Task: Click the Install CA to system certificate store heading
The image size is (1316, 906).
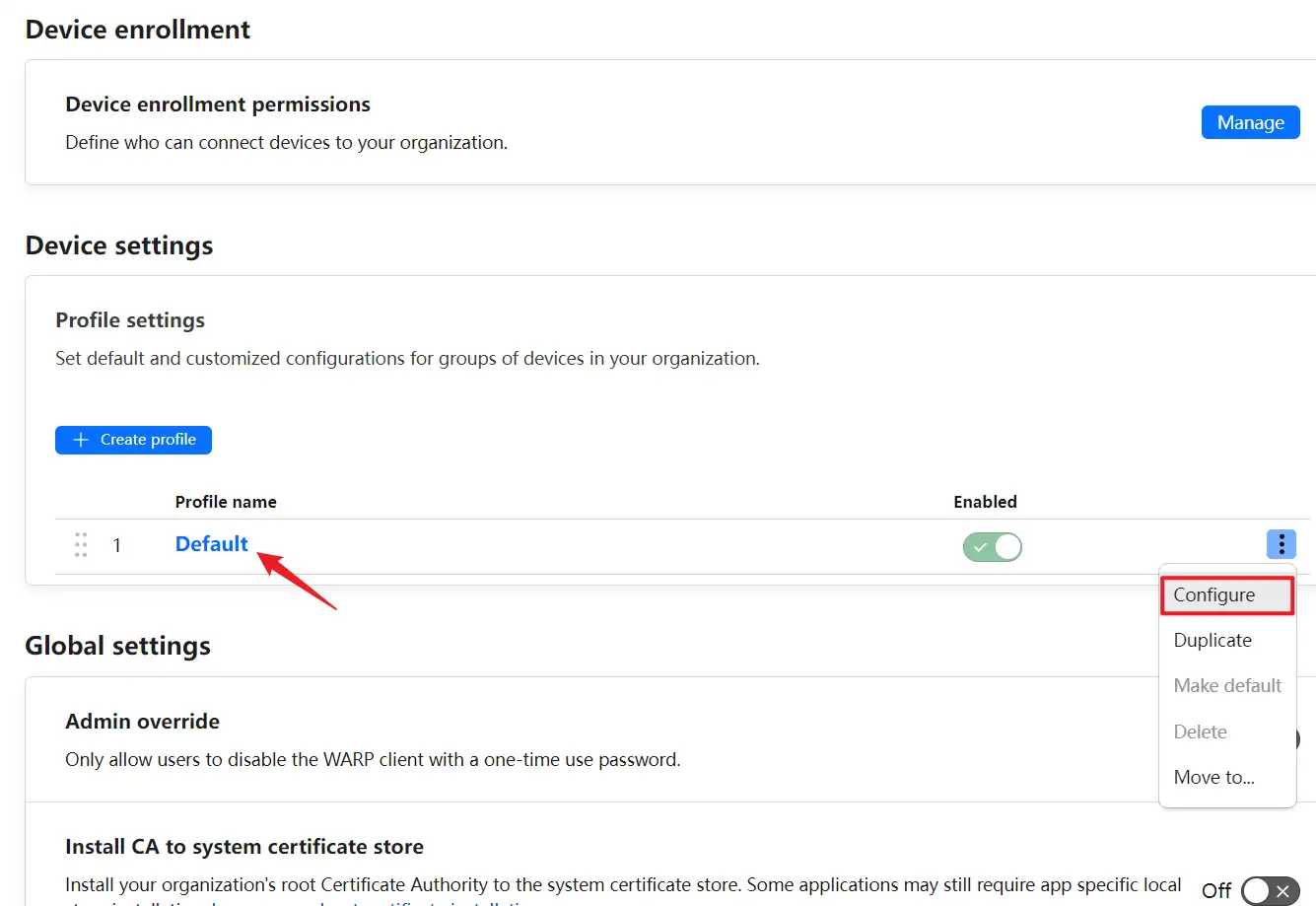Action: pyautogui.click(x=244, y=847)
